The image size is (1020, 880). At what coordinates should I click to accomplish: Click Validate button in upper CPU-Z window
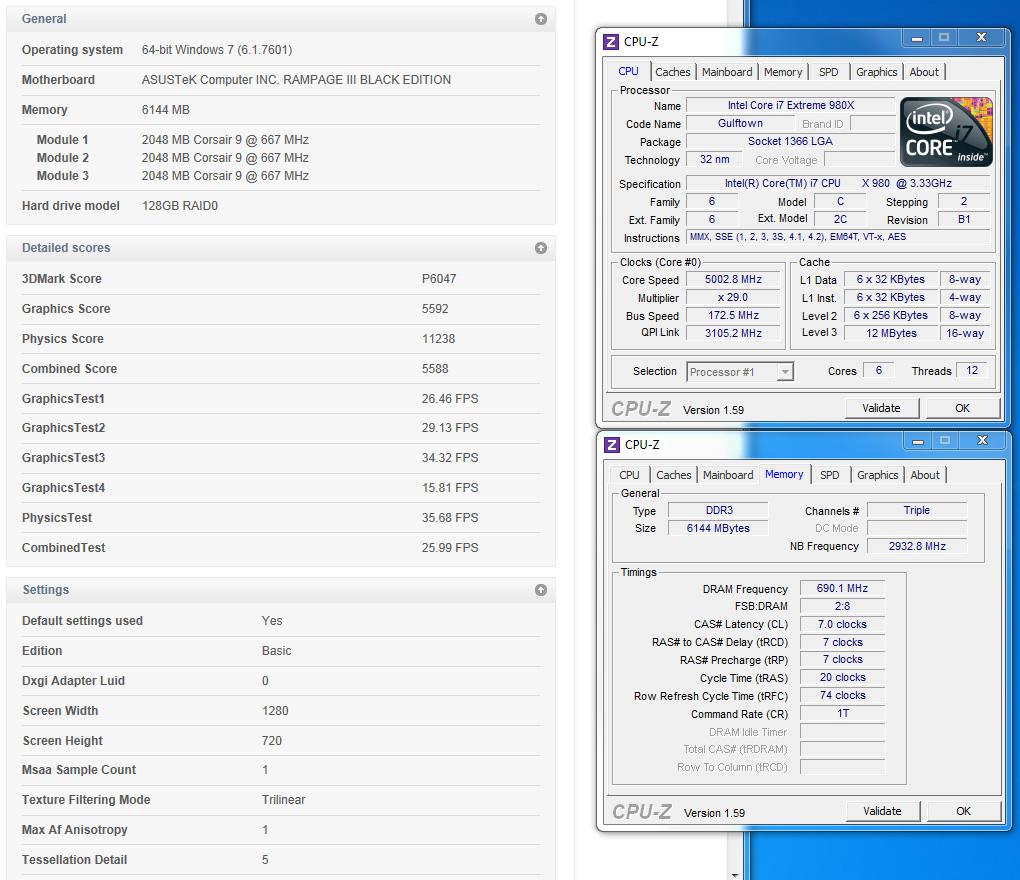click(881, 408)
